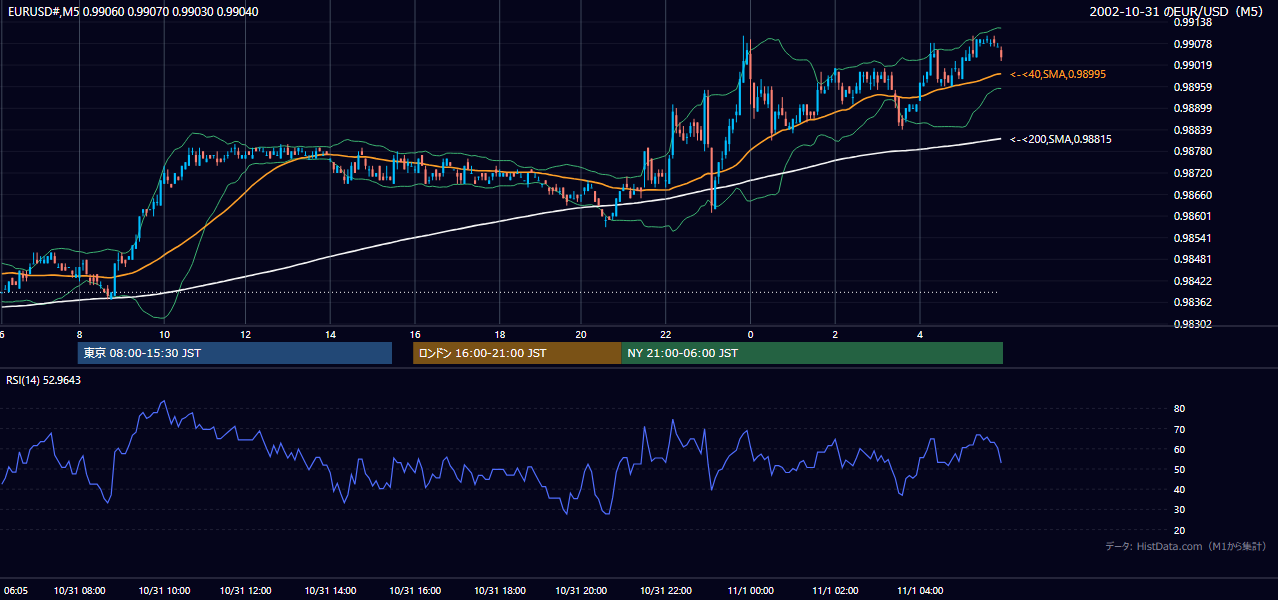Click bottom timeline label 10/31 08:00

[x=80, y=591]
